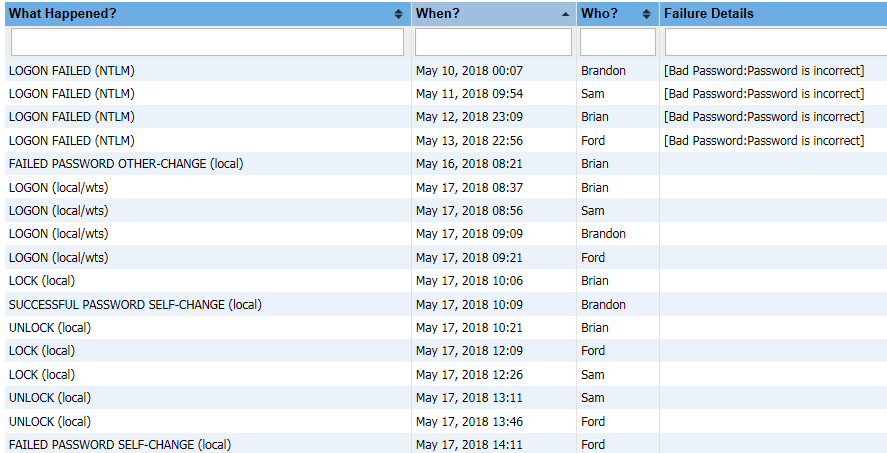Select the May 17, 2018 12:26 date cell
This screenshot has width=887, height=453.
(470, 375)
